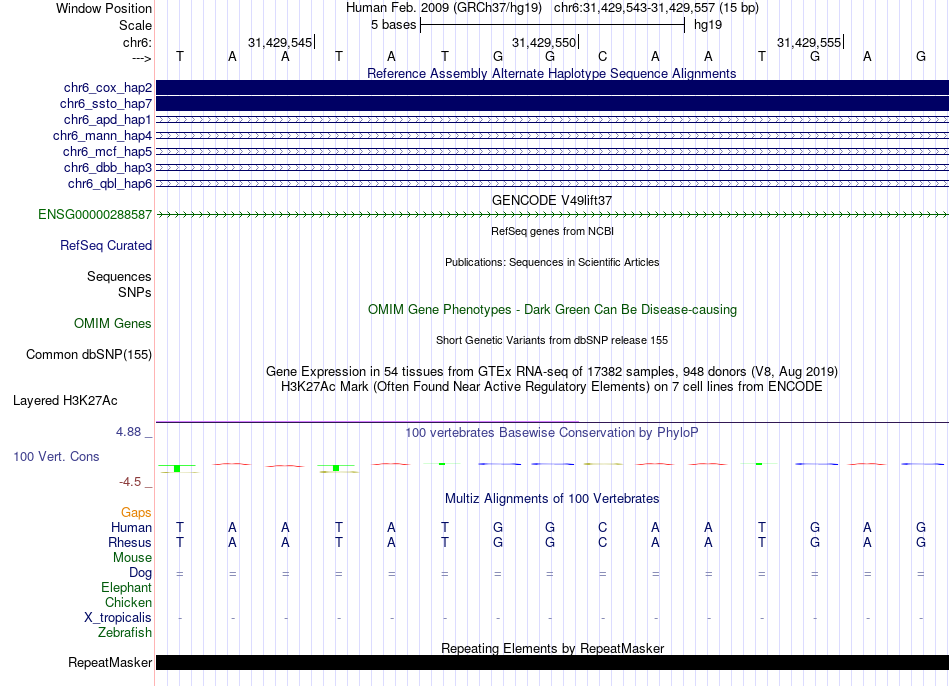This screenshot has width=950, height=686.
Task: Click the ---> sequence direction arrow
Action: coord(142,58)
